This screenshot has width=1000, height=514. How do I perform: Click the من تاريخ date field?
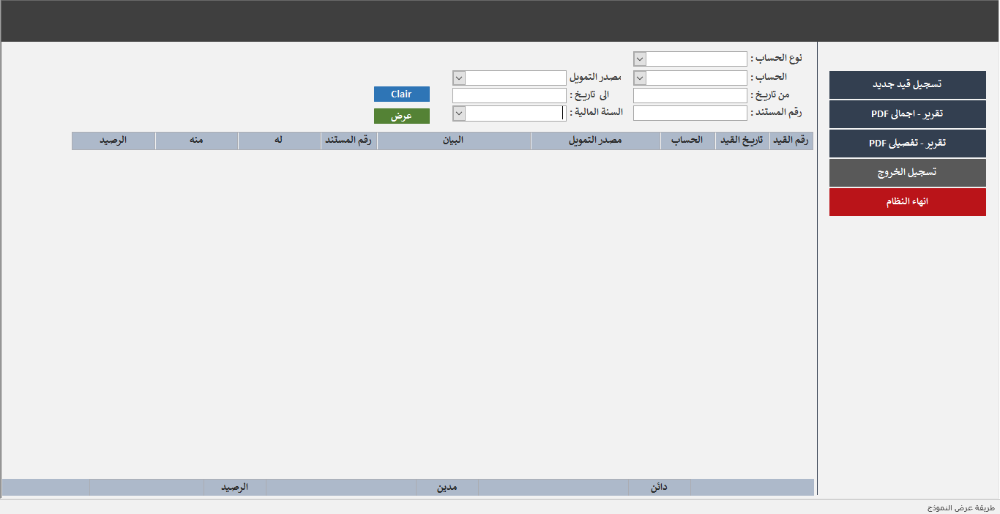tap(690, 96)
